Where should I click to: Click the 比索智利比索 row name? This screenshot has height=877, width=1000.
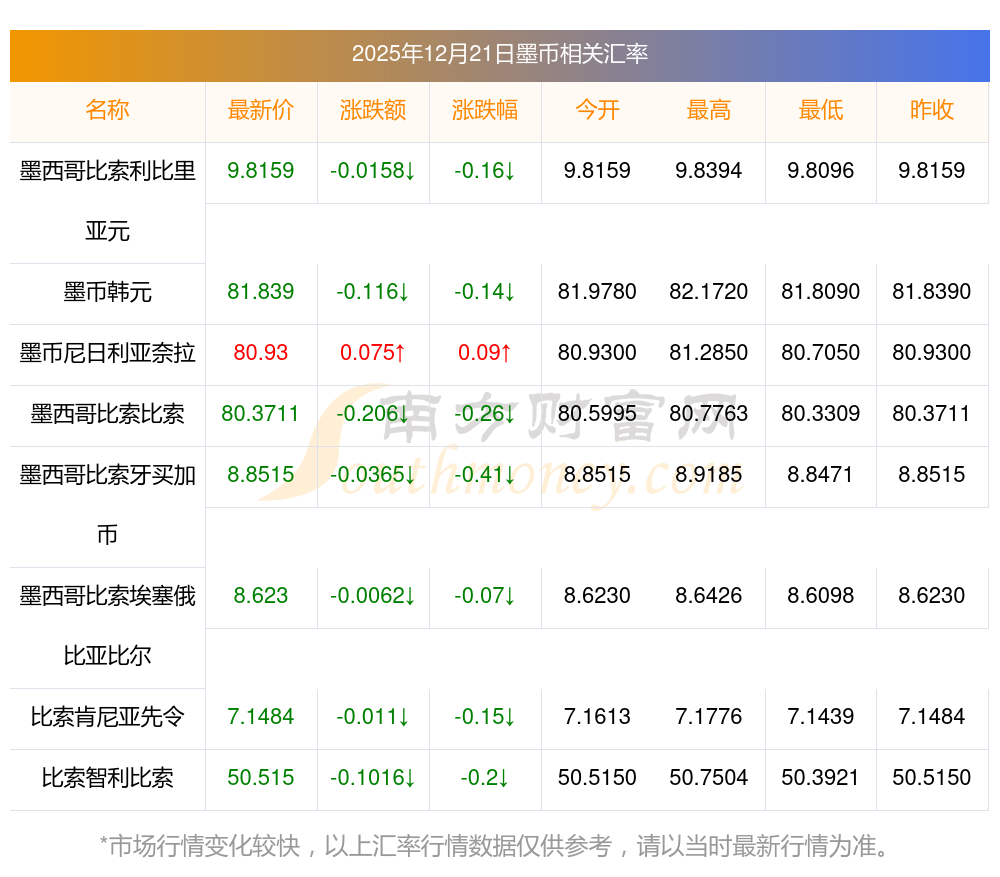coord(107,778)
